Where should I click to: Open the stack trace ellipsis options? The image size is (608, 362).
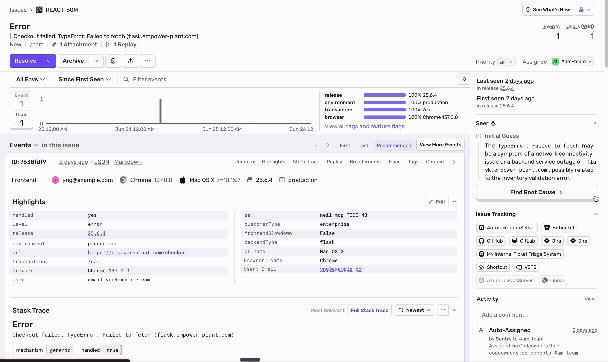pyautogui.click(x=443, y=310)
